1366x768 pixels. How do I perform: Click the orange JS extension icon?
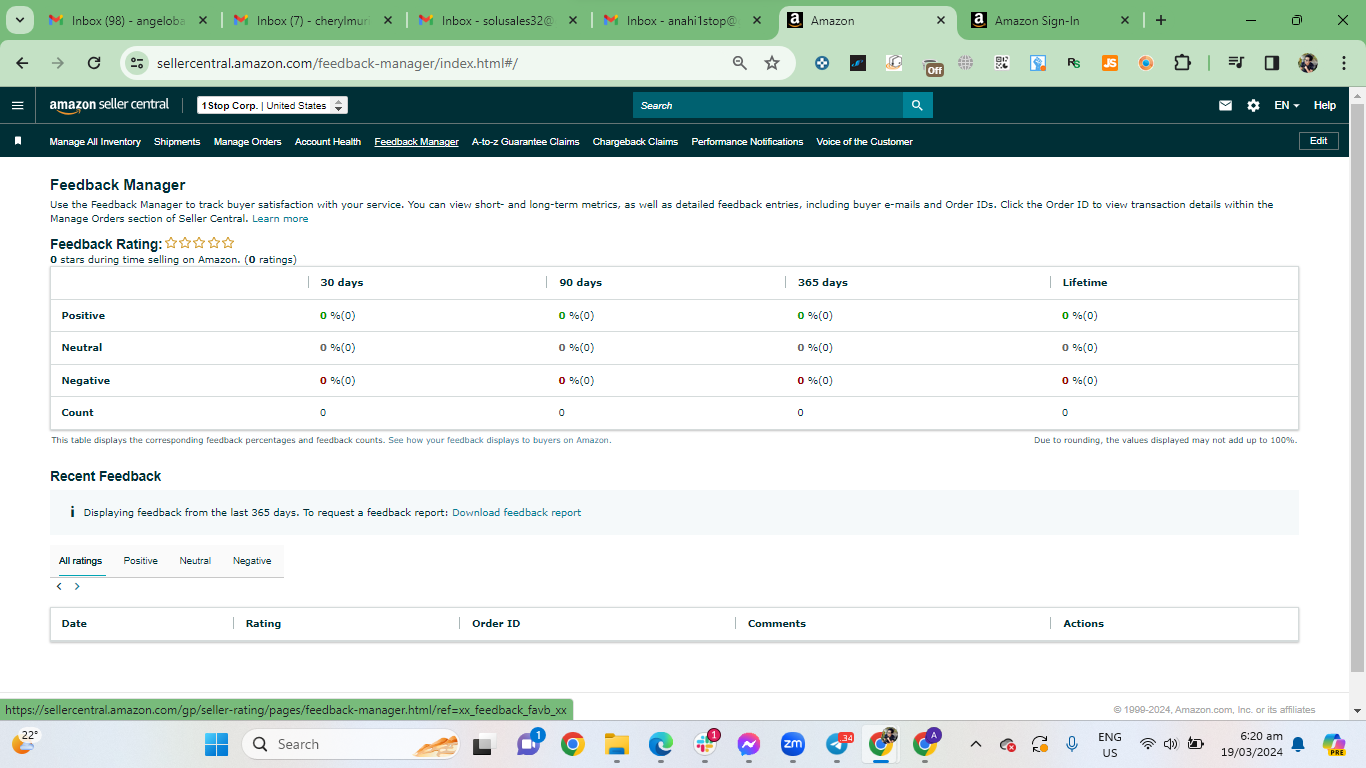click(x=1110, y=63)
